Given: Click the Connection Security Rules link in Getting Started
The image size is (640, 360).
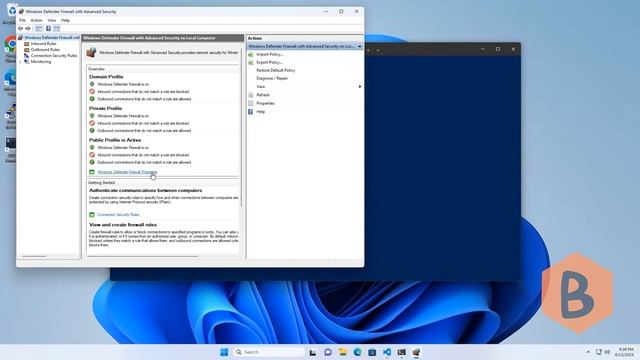Looking at the screenshot, I should [x=118, y=214].
